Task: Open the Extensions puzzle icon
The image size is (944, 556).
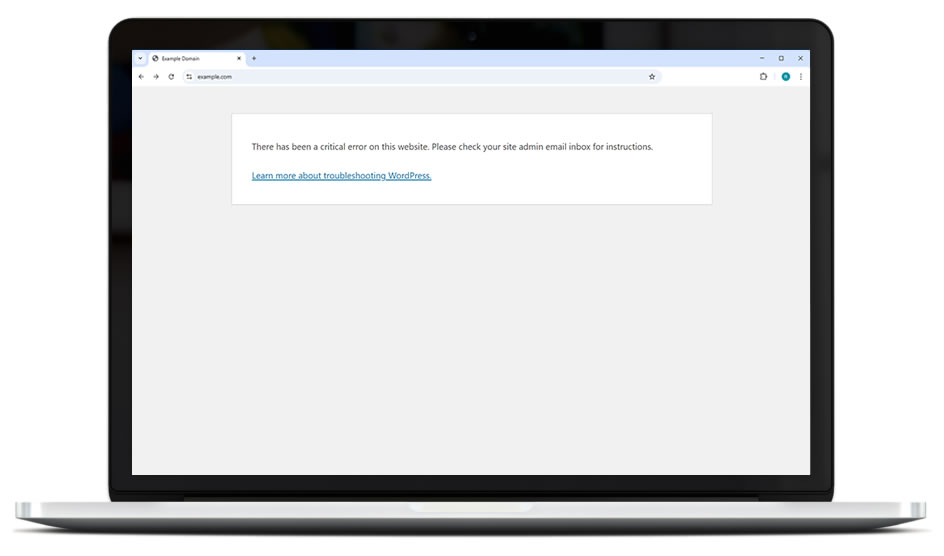Action: 764,76
